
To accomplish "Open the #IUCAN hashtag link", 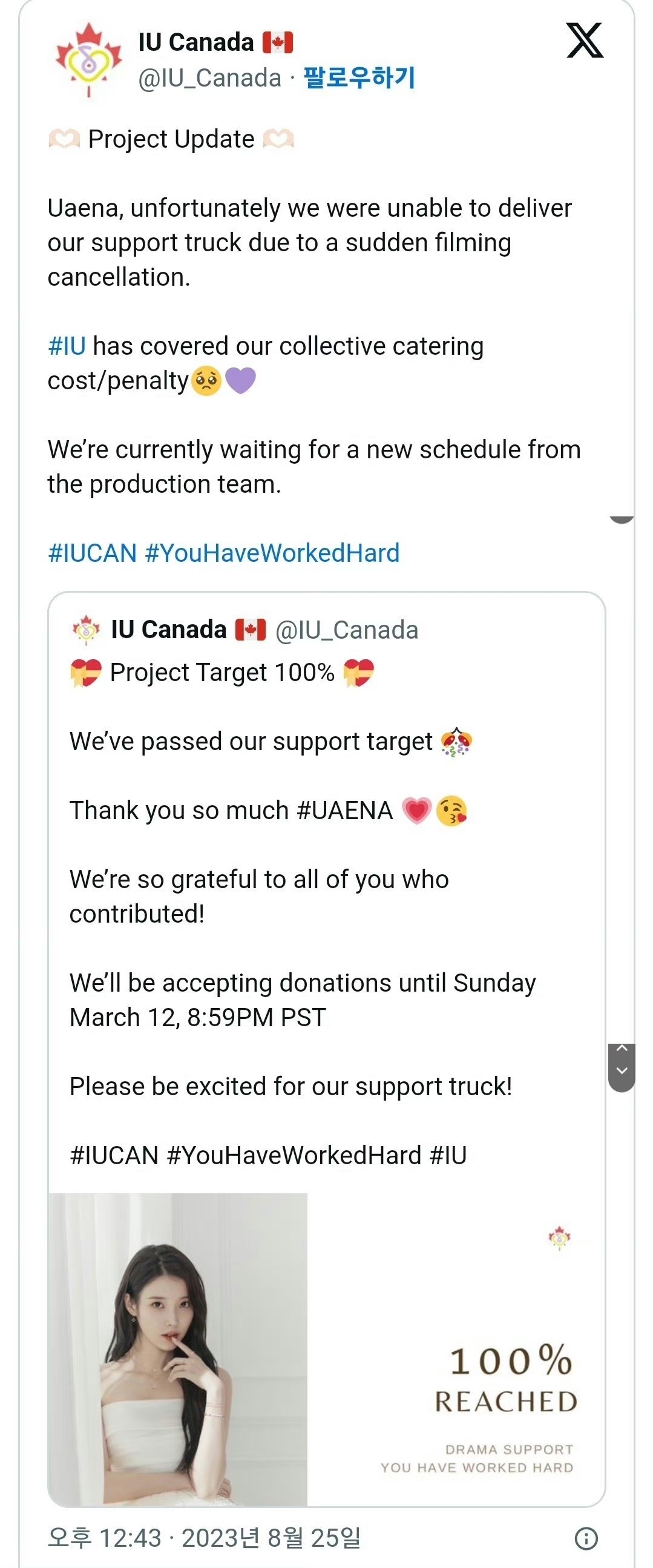I will tap(93, 553).
